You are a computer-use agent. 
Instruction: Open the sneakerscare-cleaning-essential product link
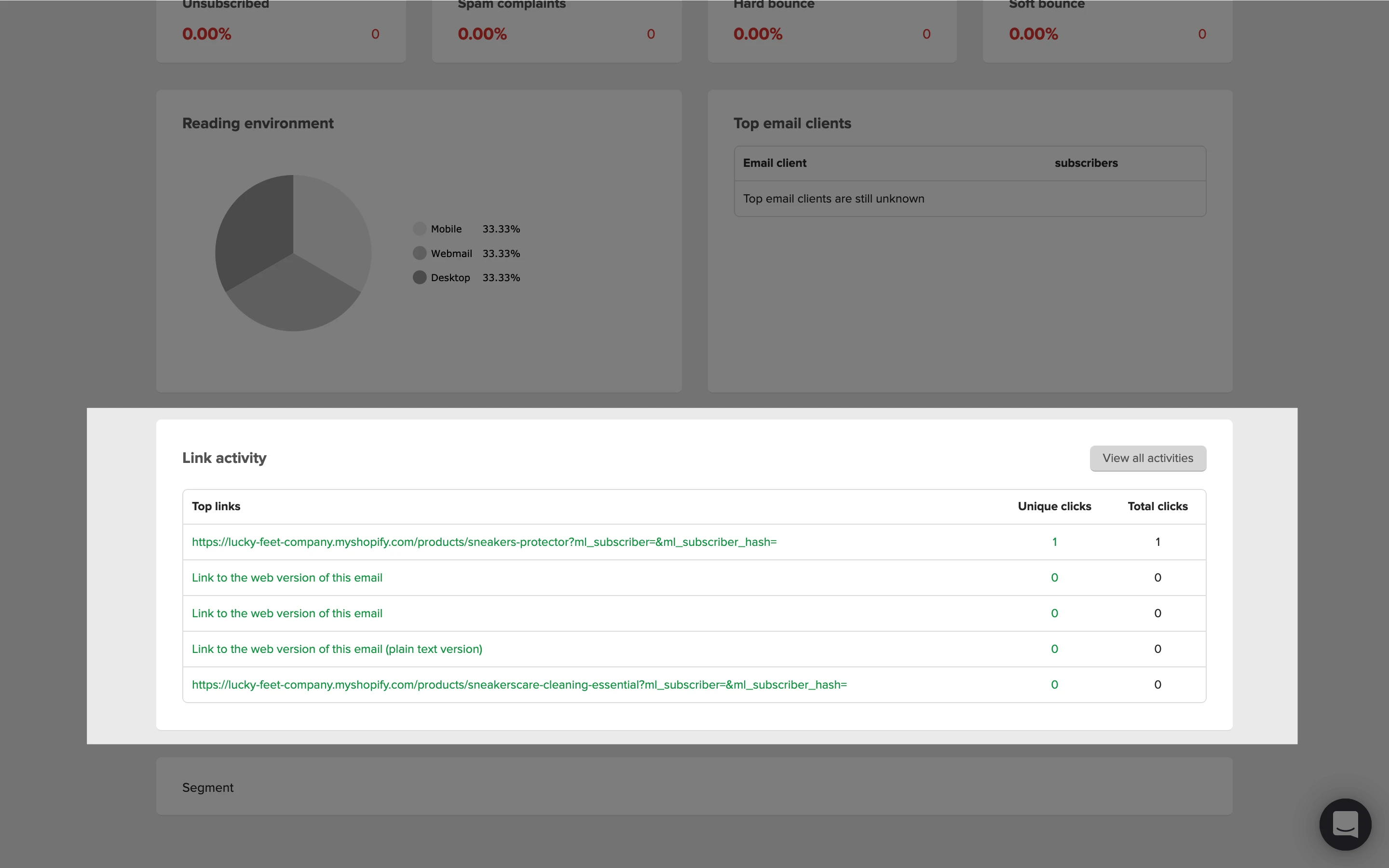click(x=519, y=684)
